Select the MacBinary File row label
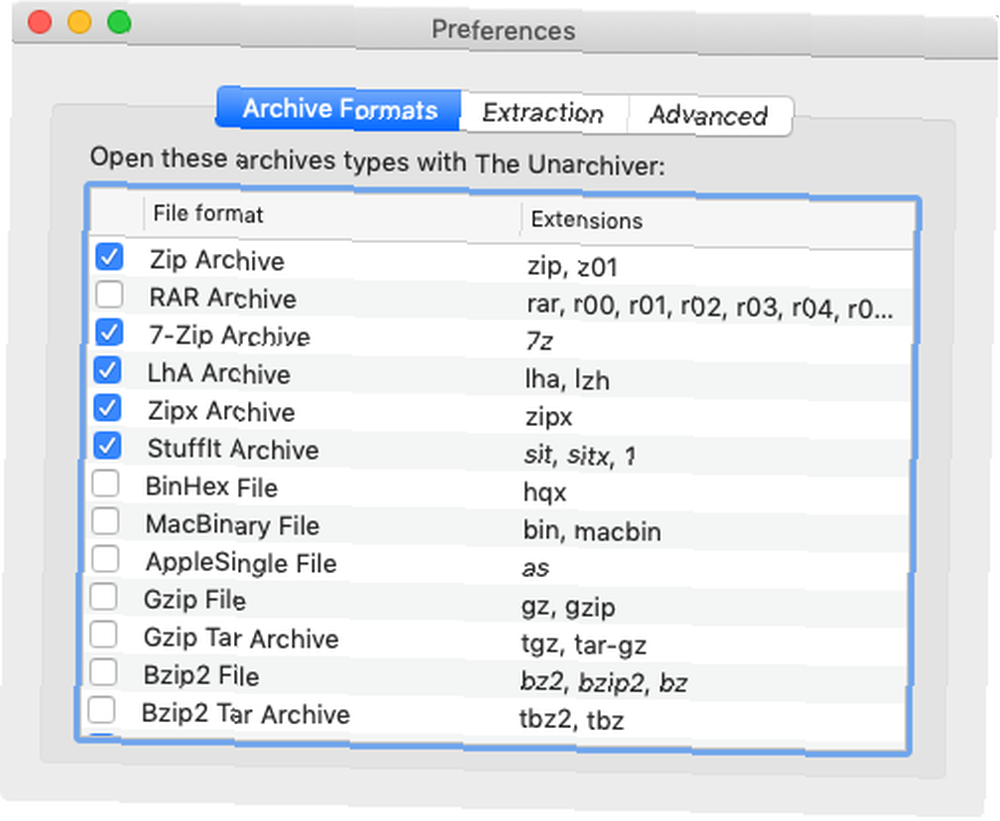 click(232, 525)
